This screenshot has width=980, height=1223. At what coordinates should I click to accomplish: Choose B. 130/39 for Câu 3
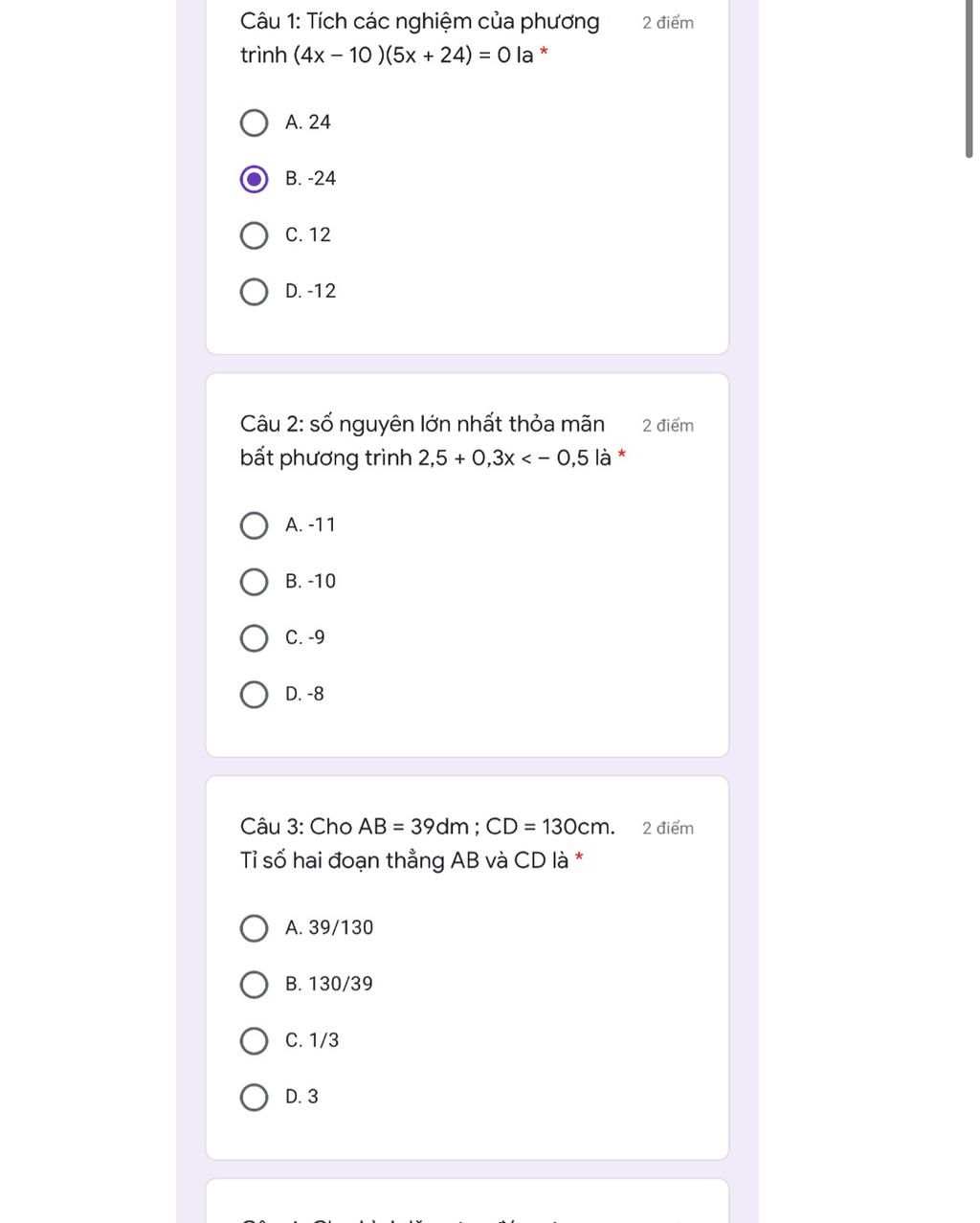[254, 985]
